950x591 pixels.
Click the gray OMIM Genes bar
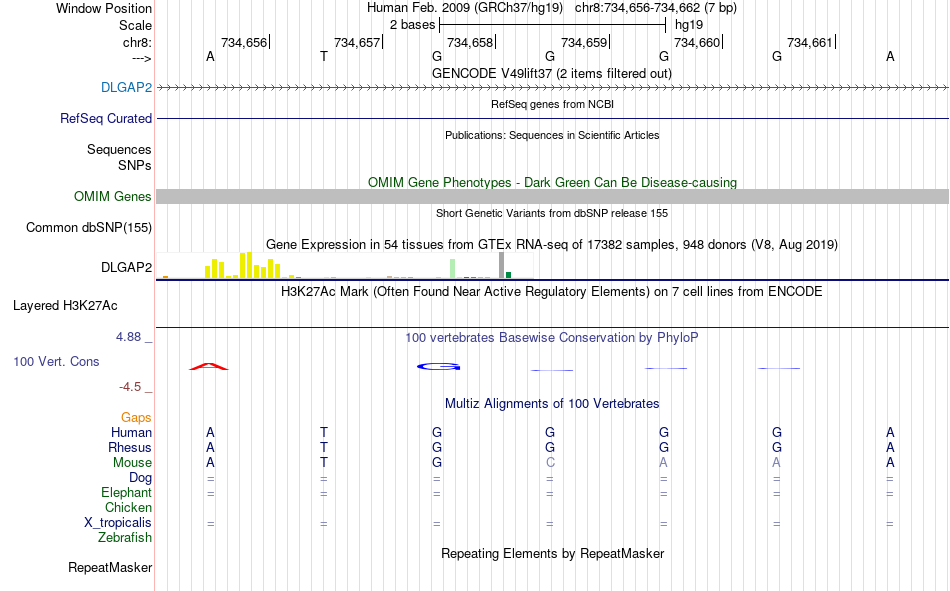point(553,196)
